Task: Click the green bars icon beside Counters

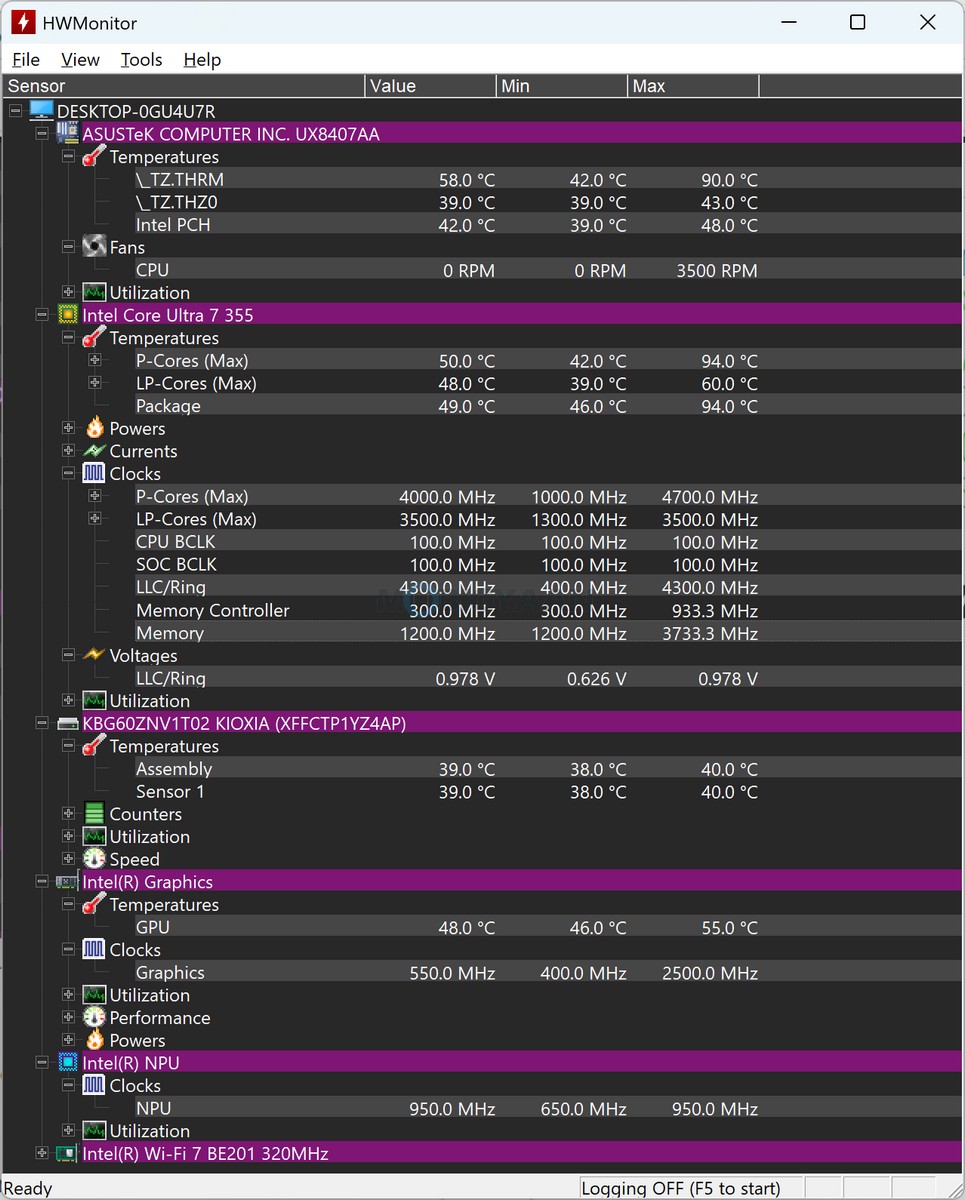Action: tap(94, 814)
